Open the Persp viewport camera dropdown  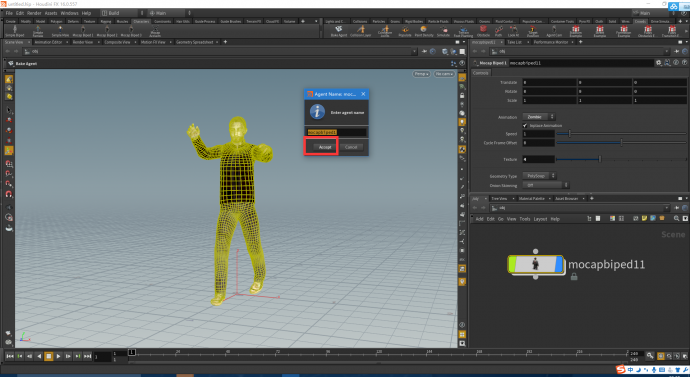(421, 74)
